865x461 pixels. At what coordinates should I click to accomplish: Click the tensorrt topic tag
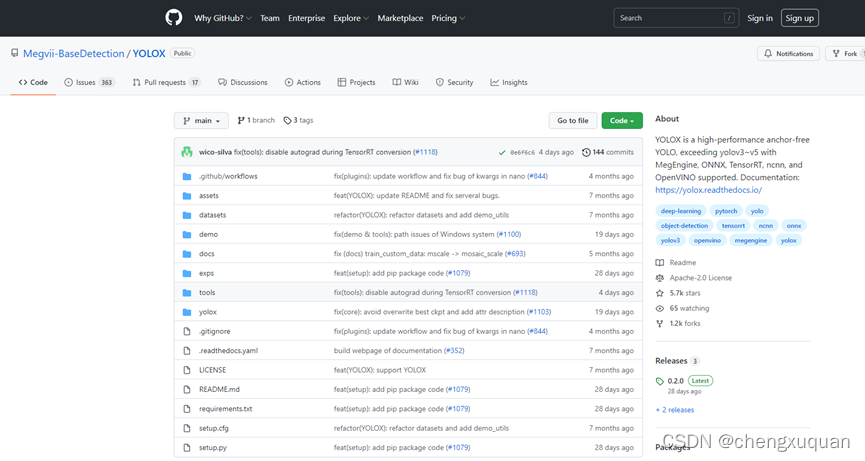point(733,226)
